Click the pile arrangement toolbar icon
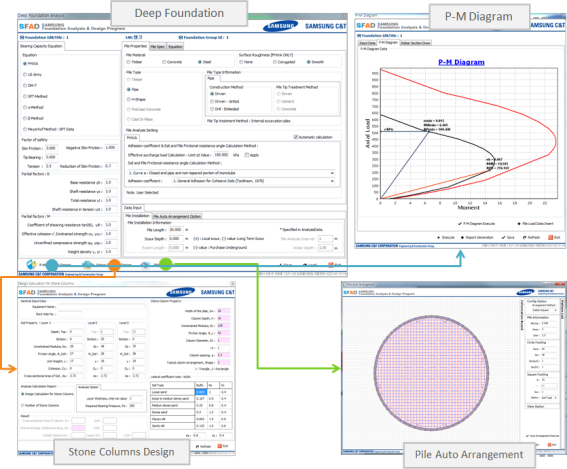567x469 pixels. pyautogui.click(x=145, y=265)
